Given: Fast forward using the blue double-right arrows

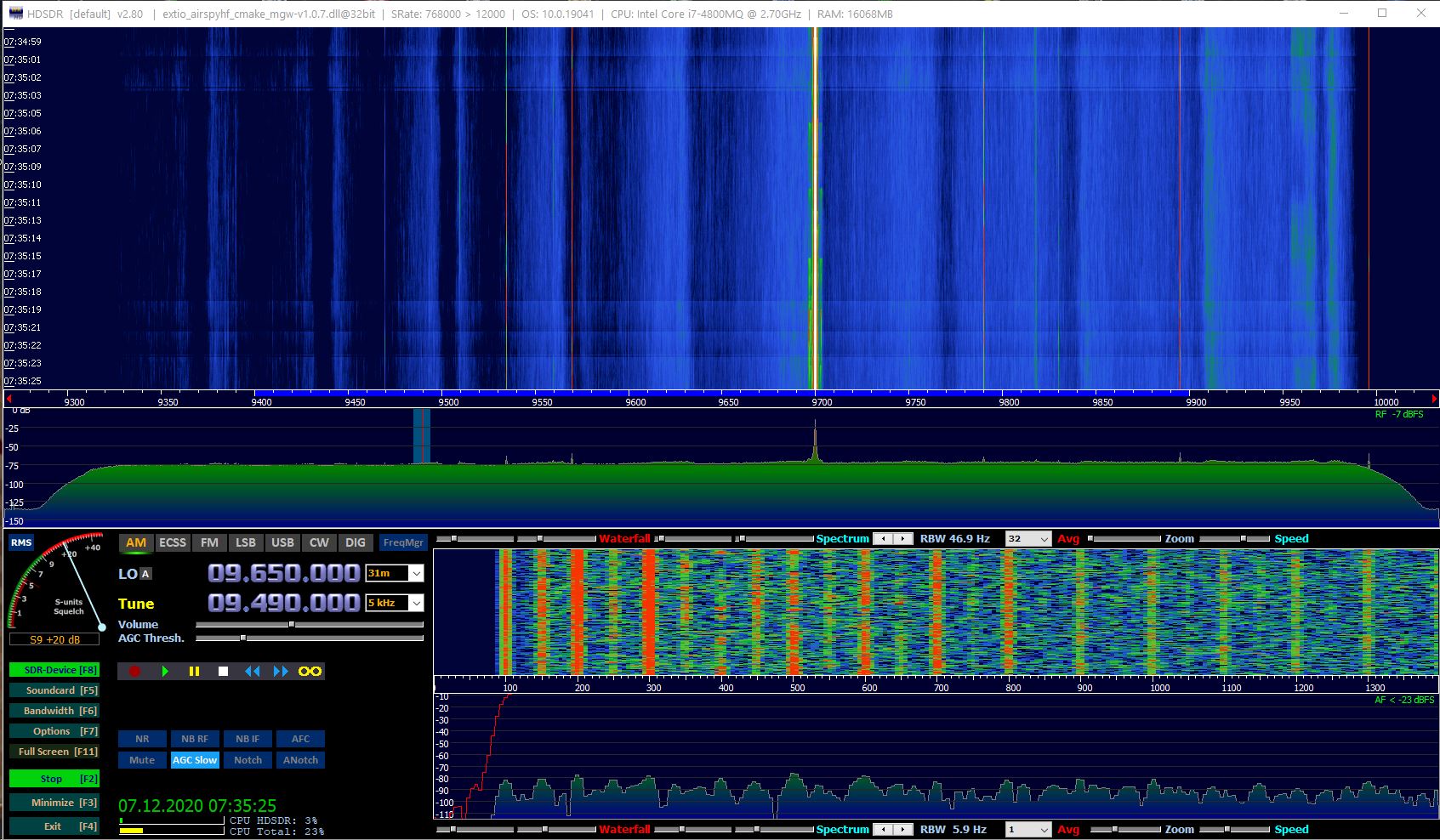Looking at the screenshot, I should click(281, 671).
